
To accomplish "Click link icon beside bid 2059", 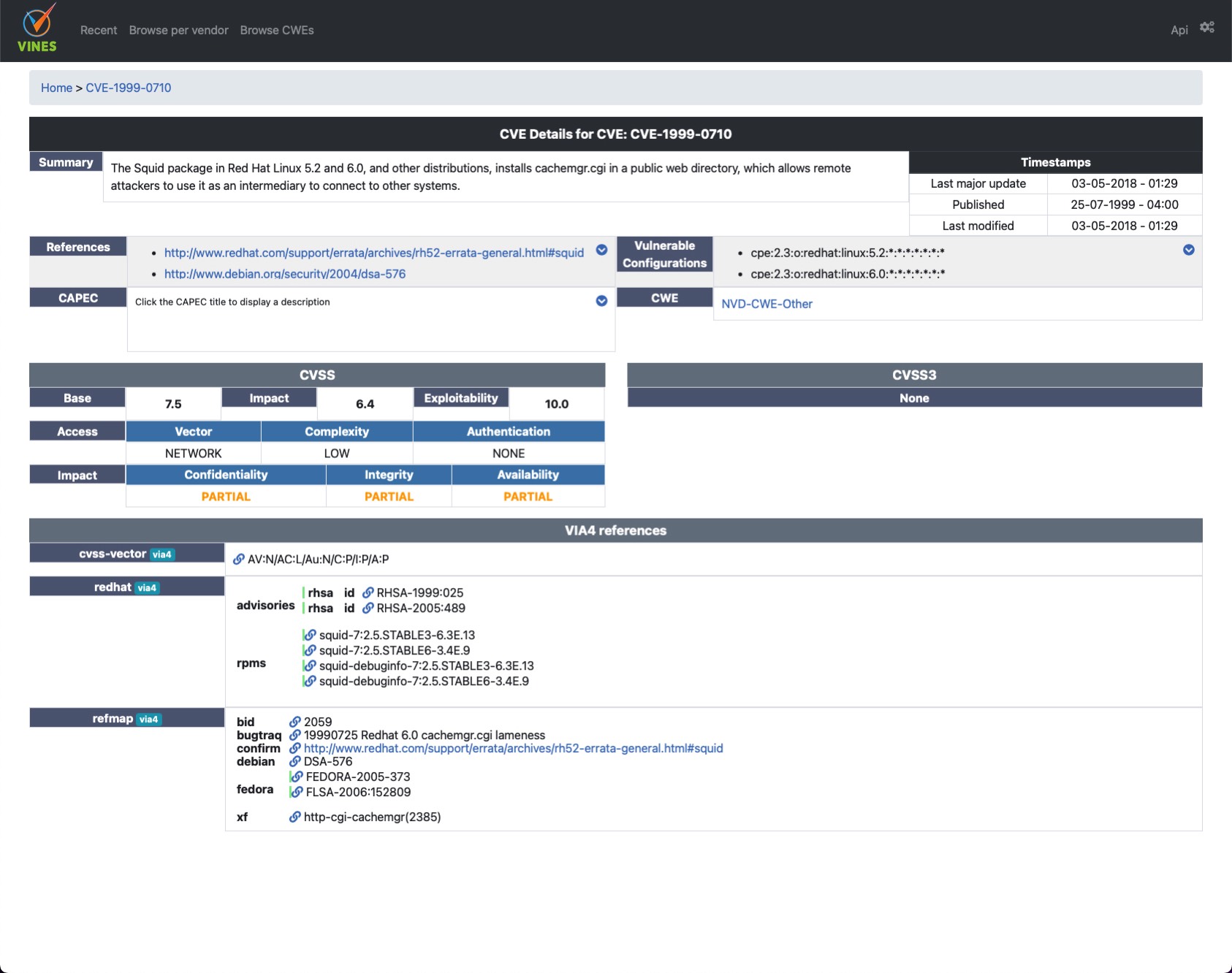I will coord(295,722).
